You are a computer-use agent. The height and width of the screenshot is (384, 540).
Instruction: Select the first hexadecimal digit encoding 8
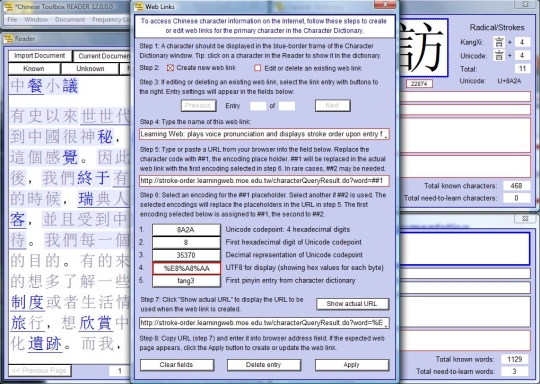186,242
